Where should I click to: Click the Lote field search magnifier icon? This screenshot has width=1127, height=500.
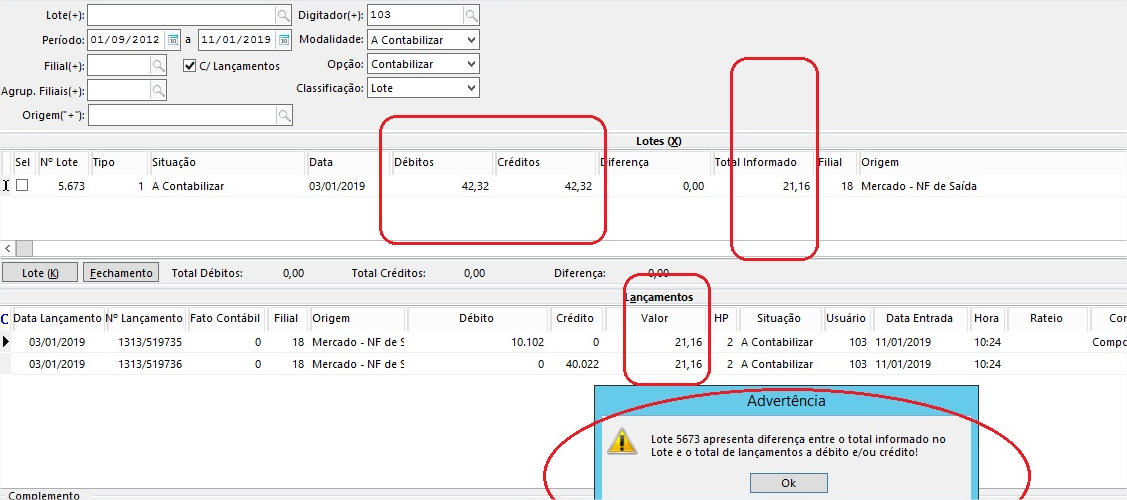283,15
